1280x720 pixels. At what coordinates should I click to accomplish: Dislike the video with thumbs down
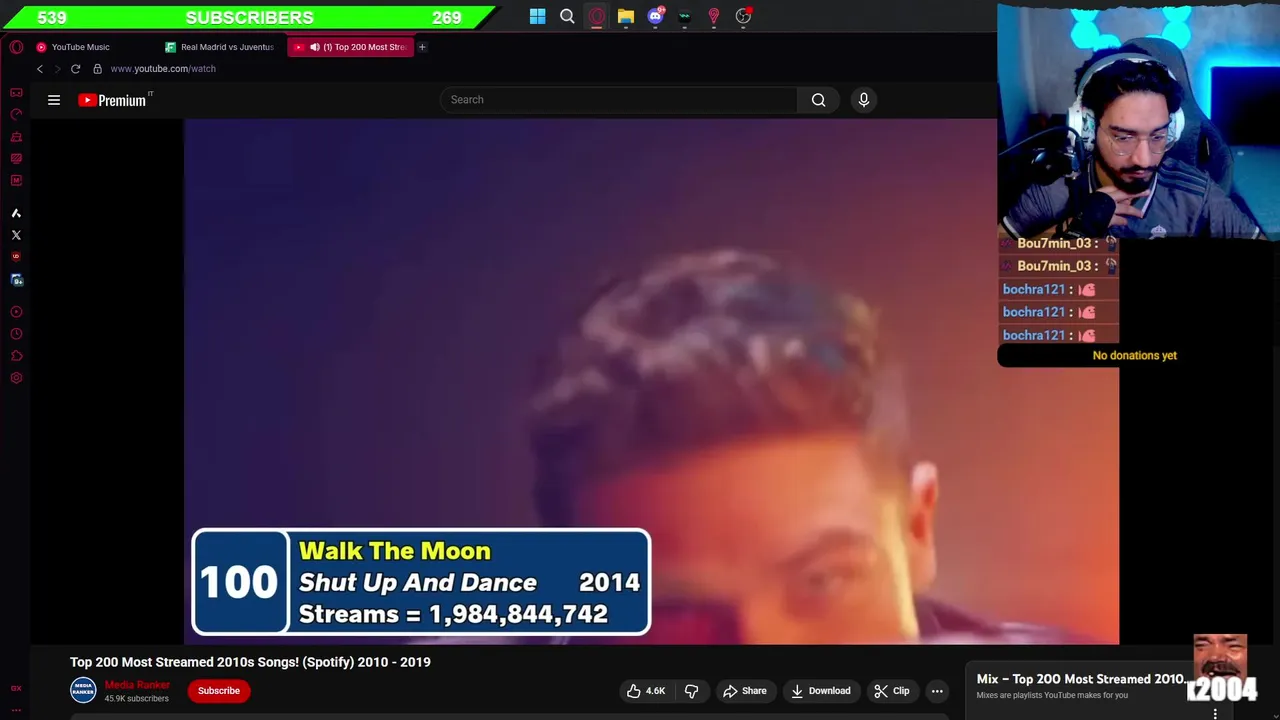pyautogui.click(x=691, y=691)
